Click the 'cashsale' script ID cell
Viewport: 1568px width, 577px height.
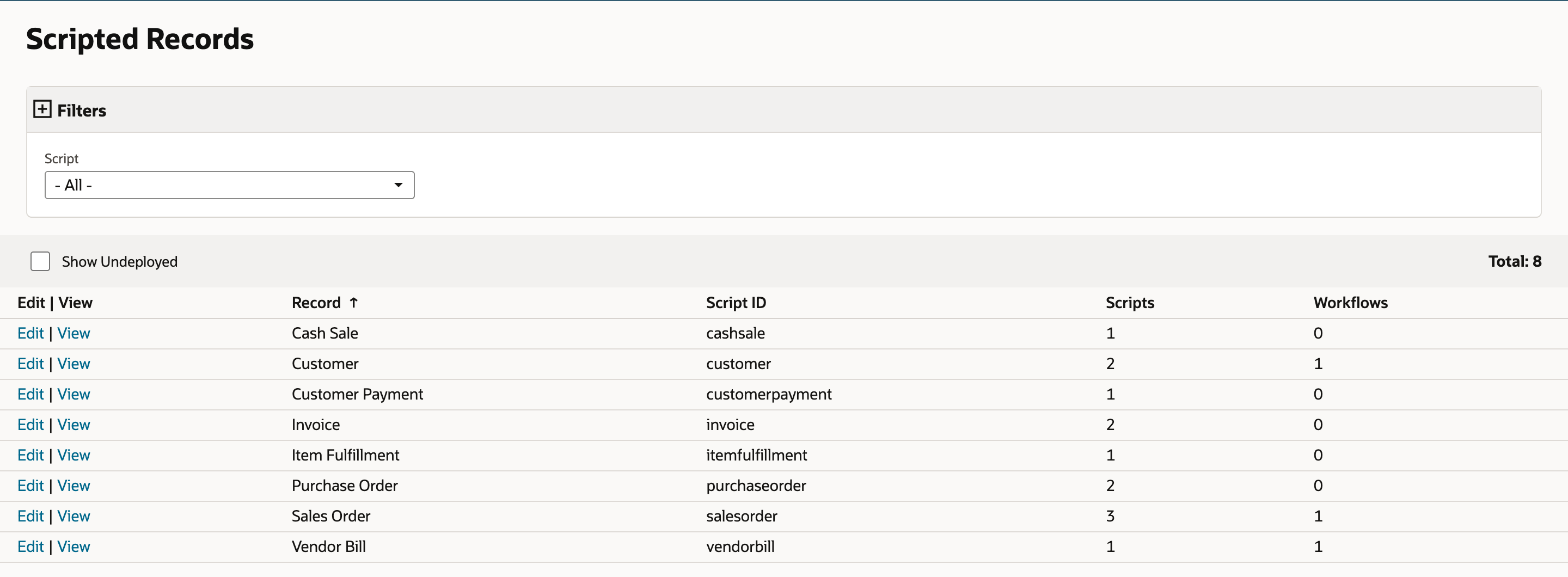click(x=736, y=334)
